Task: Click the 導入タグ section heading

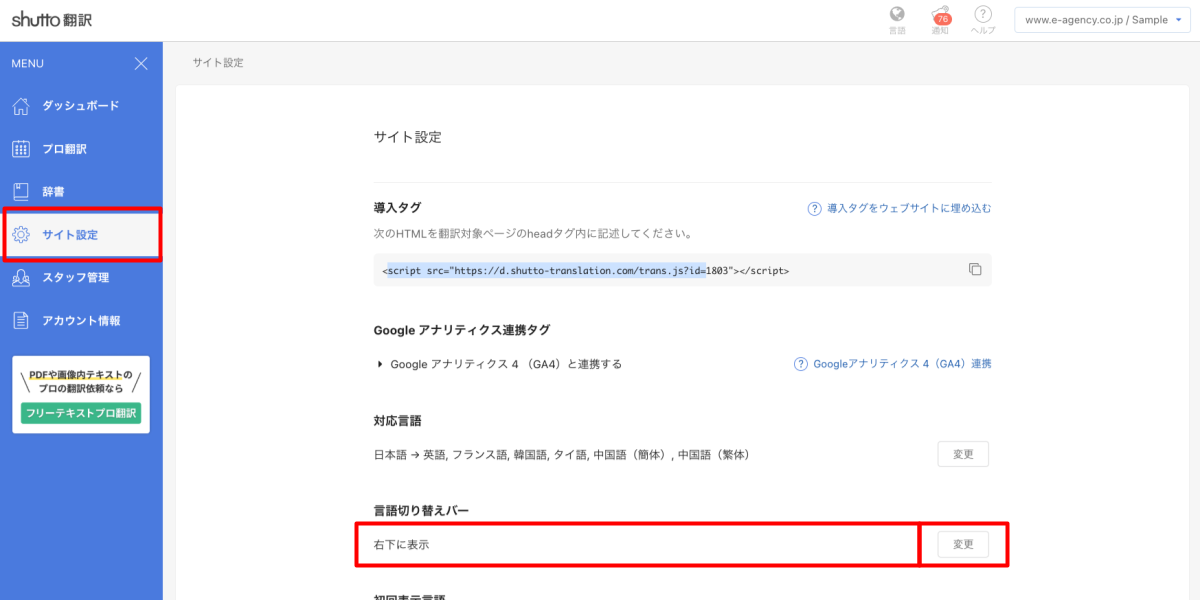Action: click(x=397, y=208)
